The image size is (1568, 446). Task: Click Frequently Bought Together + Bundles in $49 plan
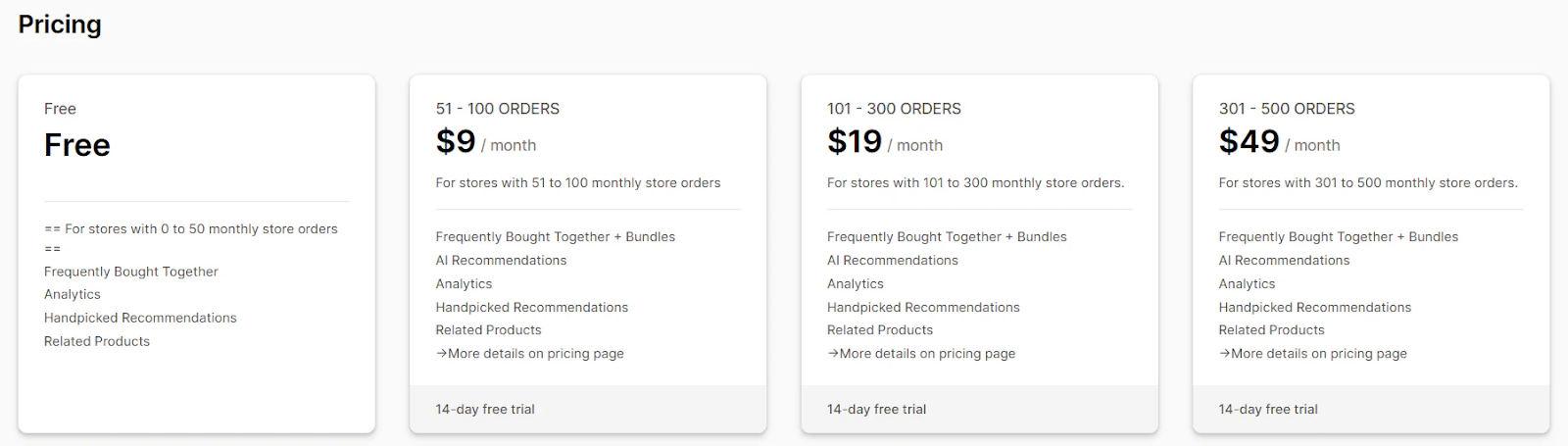1339,237
